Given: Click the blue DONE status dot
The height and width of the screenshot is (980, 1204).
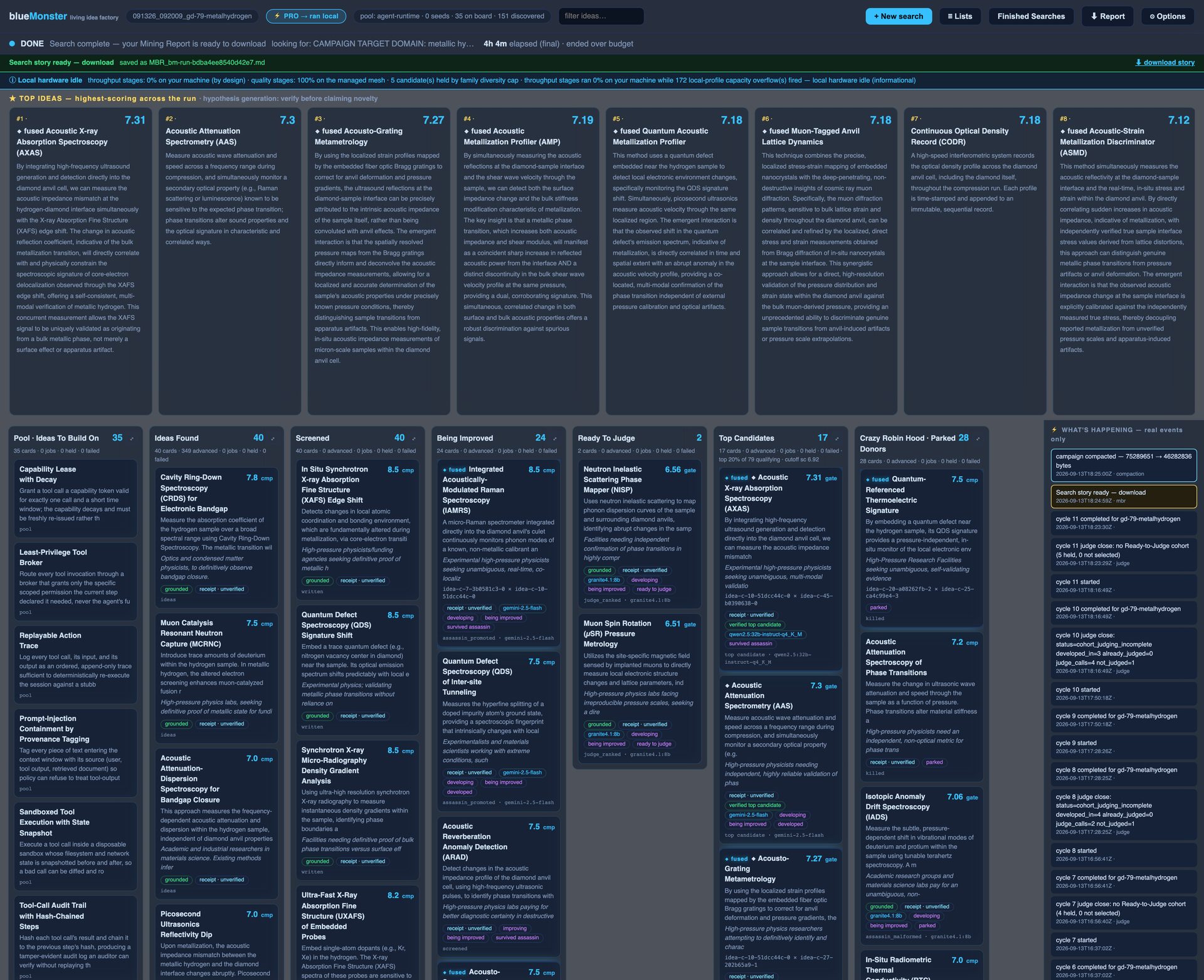Looking at the screenshot, I should click(x=12, y=44).
